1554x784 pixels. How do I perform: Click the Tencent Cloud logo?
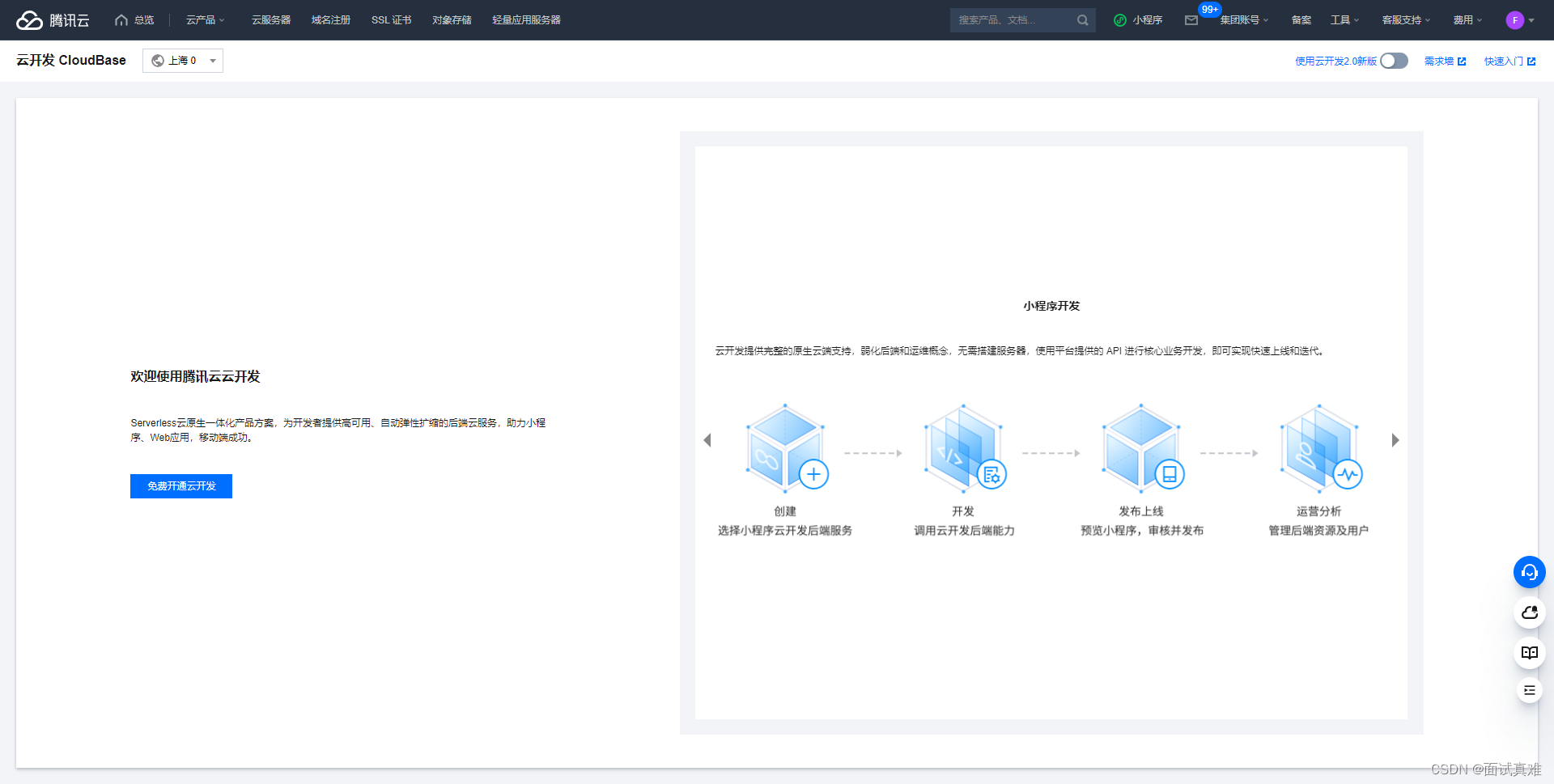point(53,20)
